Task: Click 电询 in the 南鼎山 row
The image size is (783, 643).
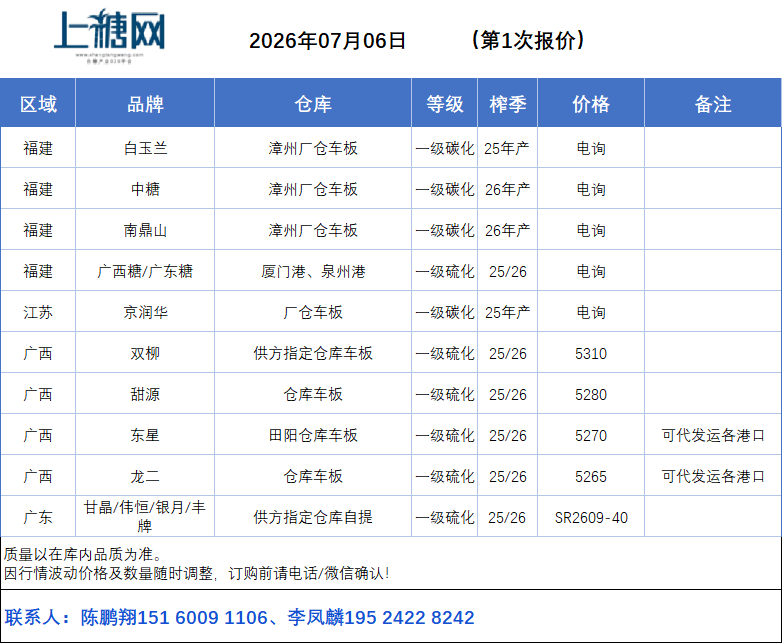Action: 591,230
